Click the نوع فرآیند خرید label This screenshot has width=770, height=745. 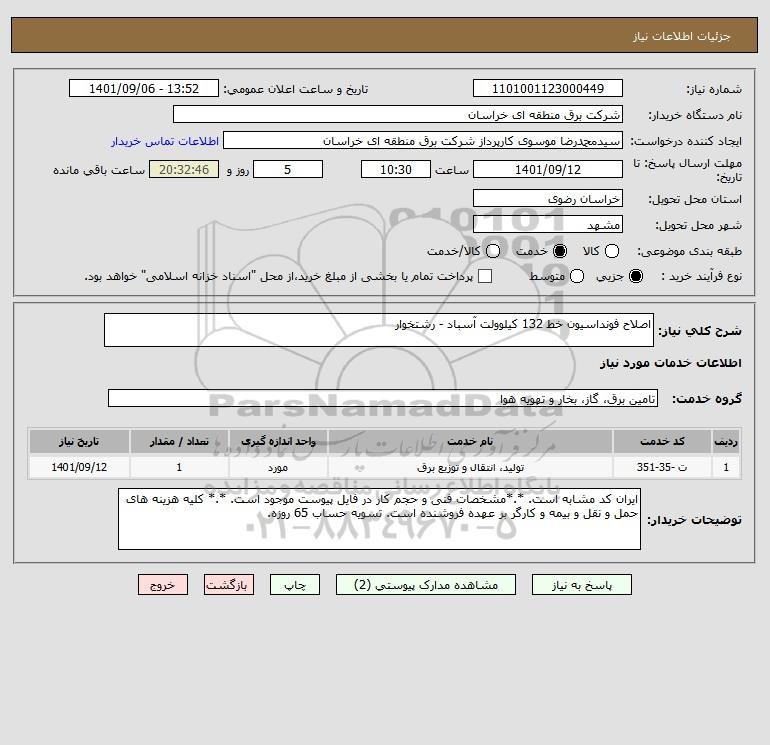(x=701, y=276)
